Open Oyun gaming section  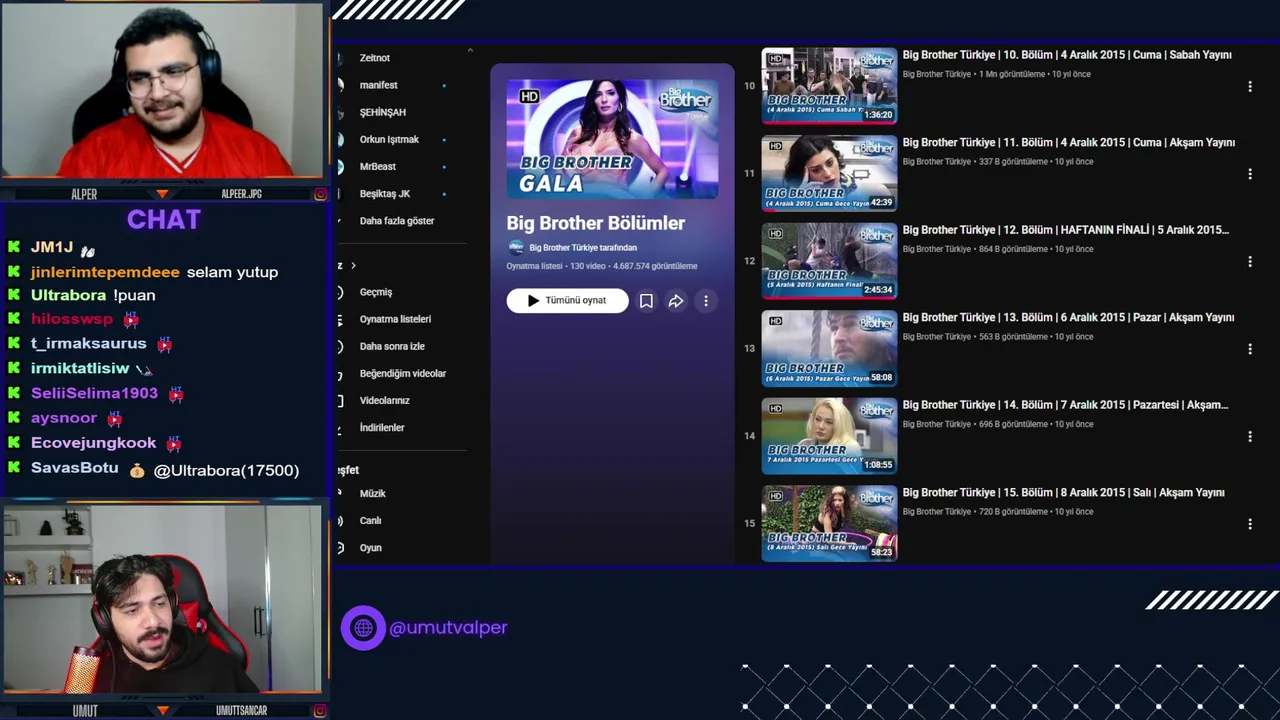click(371, 548)
